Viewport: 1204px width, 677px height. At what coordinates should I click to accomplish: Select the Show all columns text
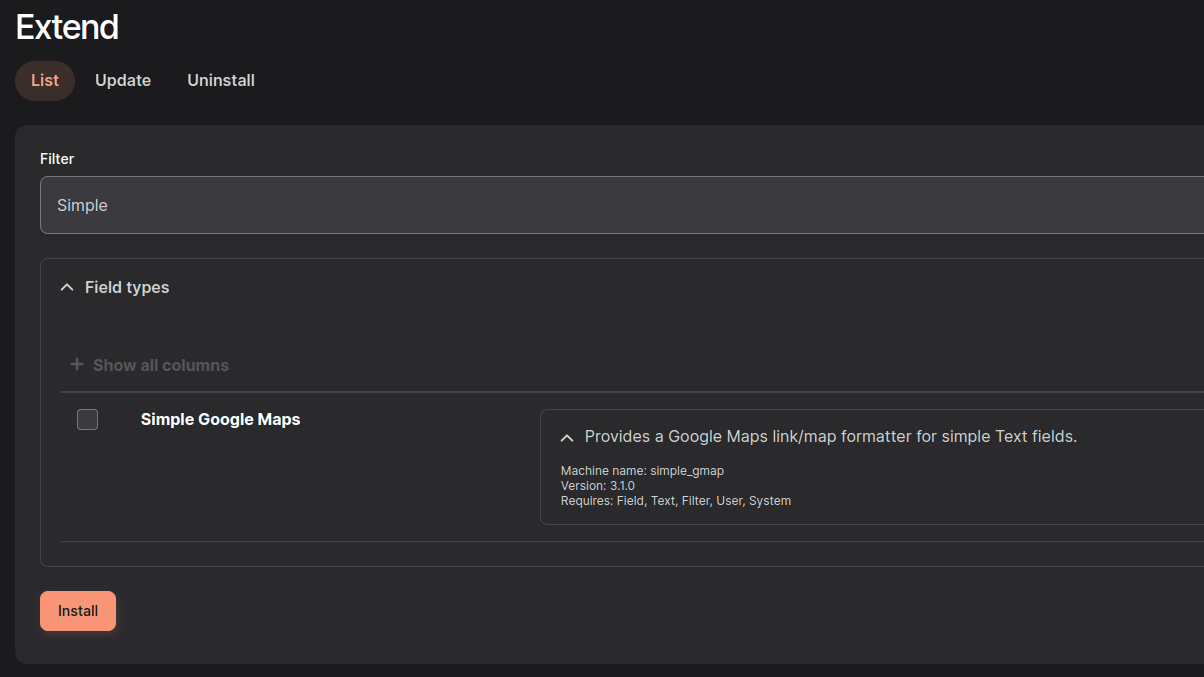point(161,366)
